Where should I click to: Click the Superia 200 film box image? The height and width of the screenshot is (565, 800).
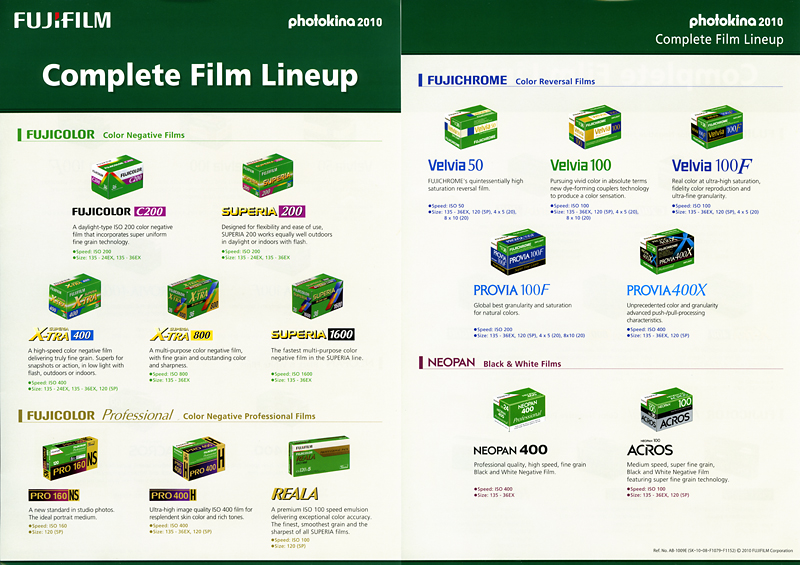[267, 176]
